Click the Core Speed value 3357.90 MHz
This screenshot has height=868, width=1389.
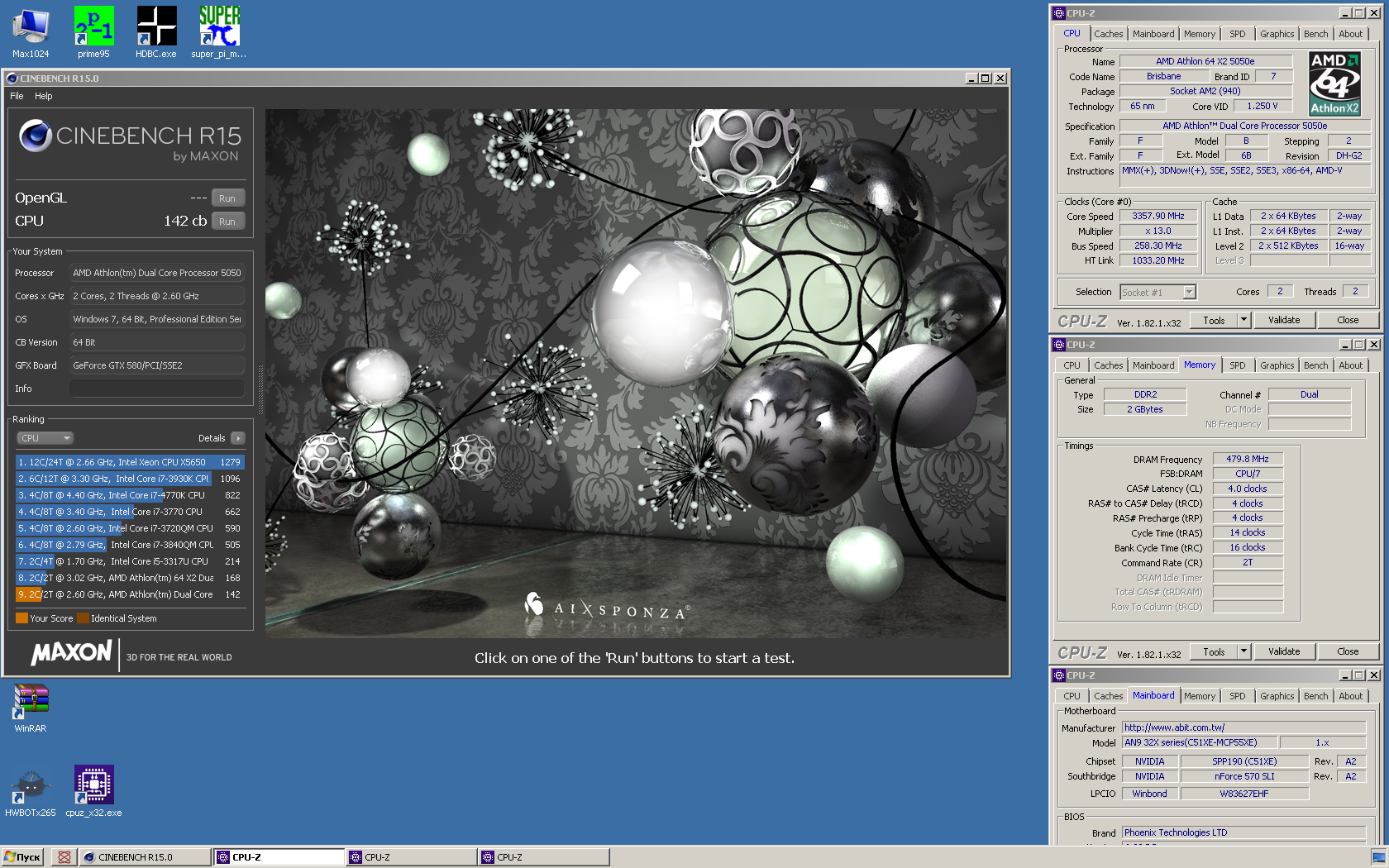1157,216
